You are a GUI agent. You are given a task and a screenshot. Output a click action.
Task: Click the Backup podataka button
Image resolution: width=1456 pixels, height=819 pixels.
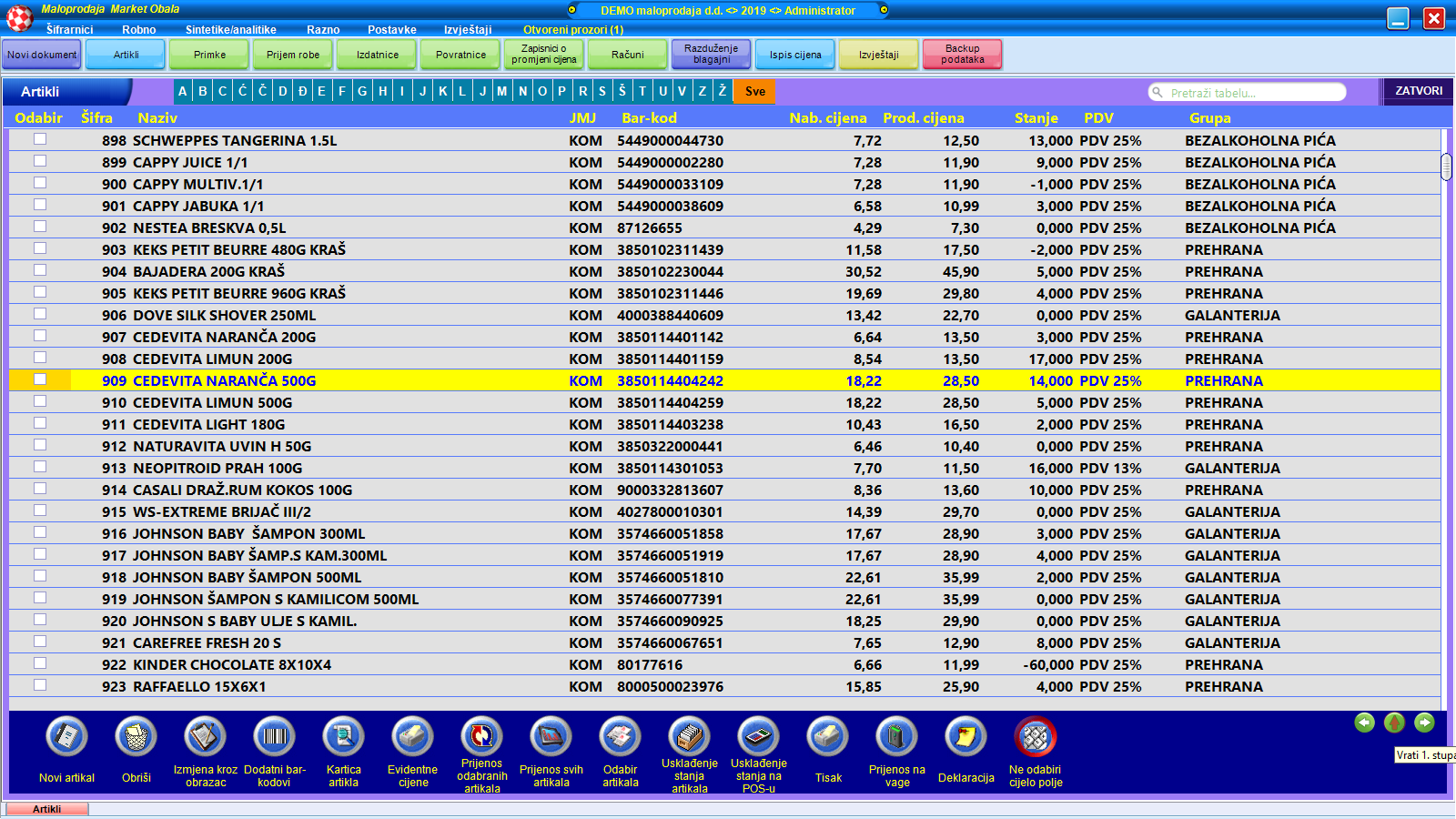pos(962,55)
